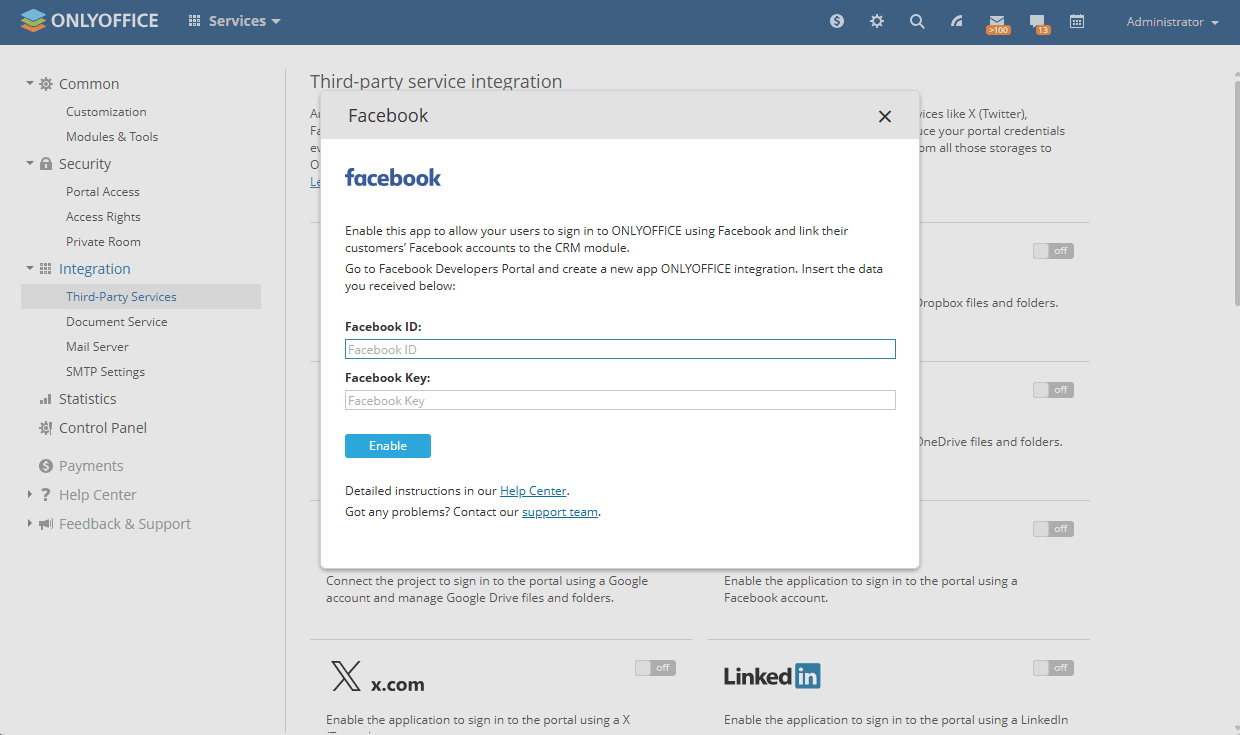Collapse the Common section arrow
1240x735 pixels.
30,84
